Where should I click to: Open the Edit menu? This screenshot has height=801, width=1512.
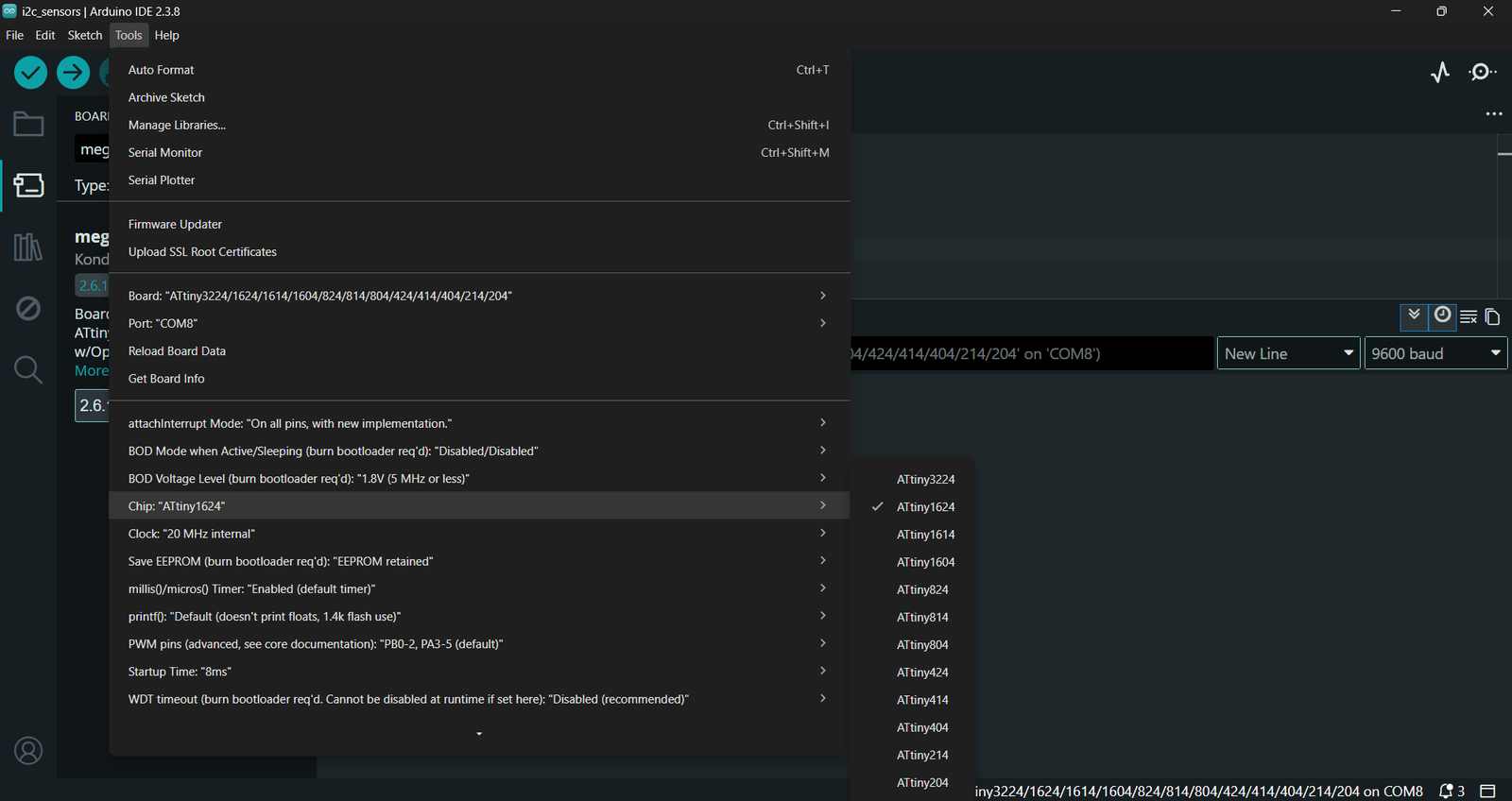(x=45, y=35)
